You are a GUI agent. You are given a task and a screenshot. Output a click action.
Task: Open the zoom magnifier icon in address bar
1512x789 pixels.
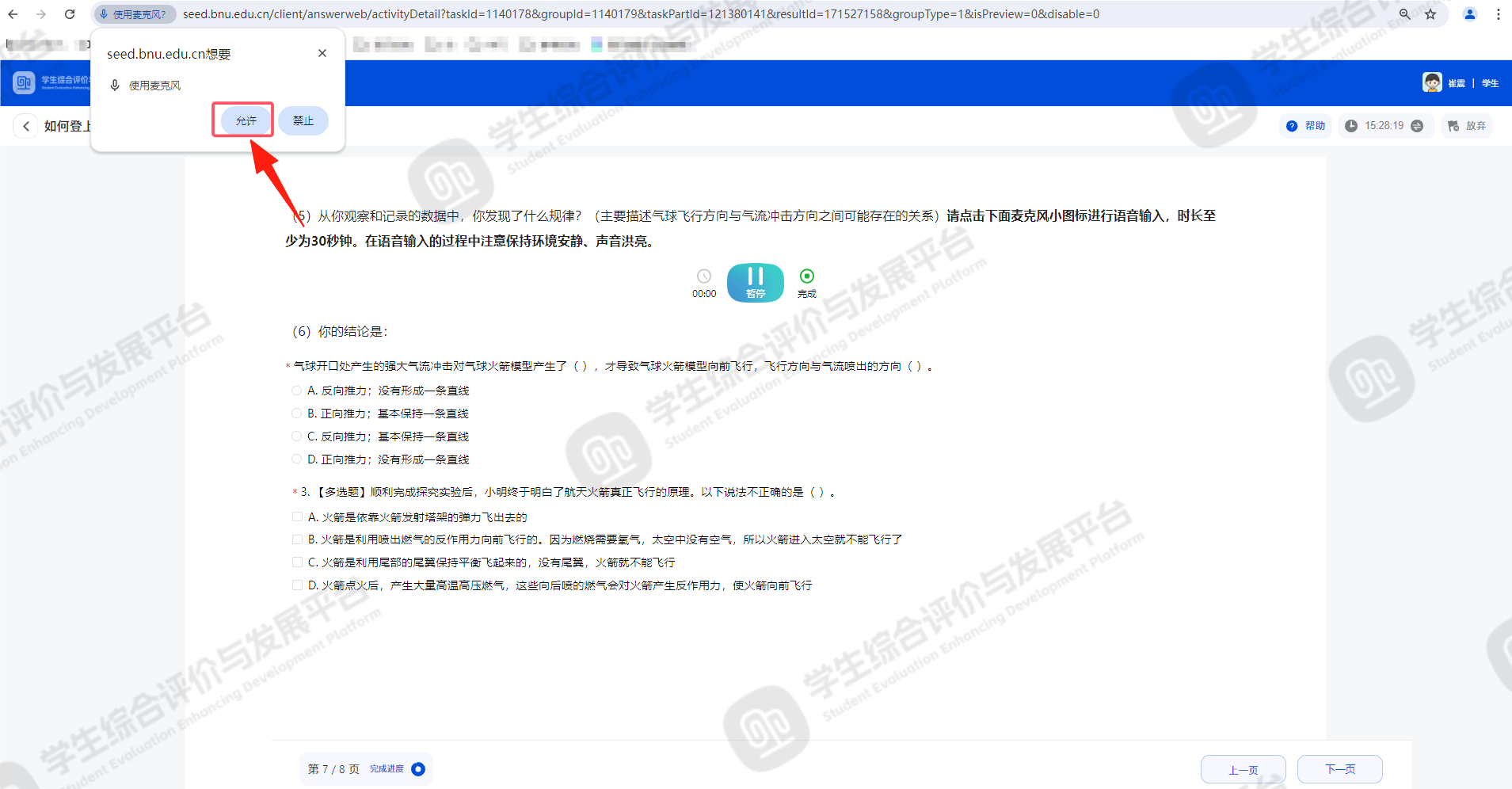coord(1404,14)
